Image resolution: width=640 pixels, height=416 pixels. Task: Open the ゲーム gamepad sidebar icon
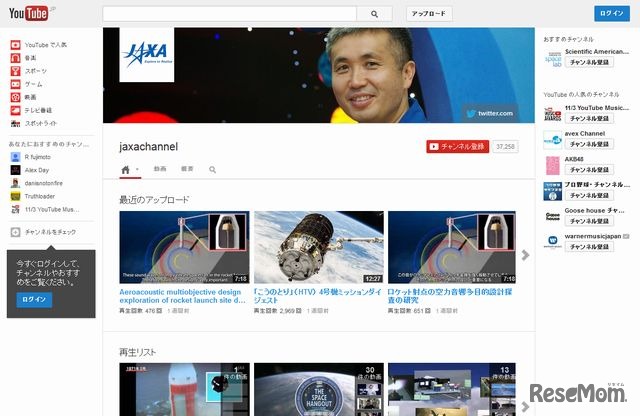(16, 84)
